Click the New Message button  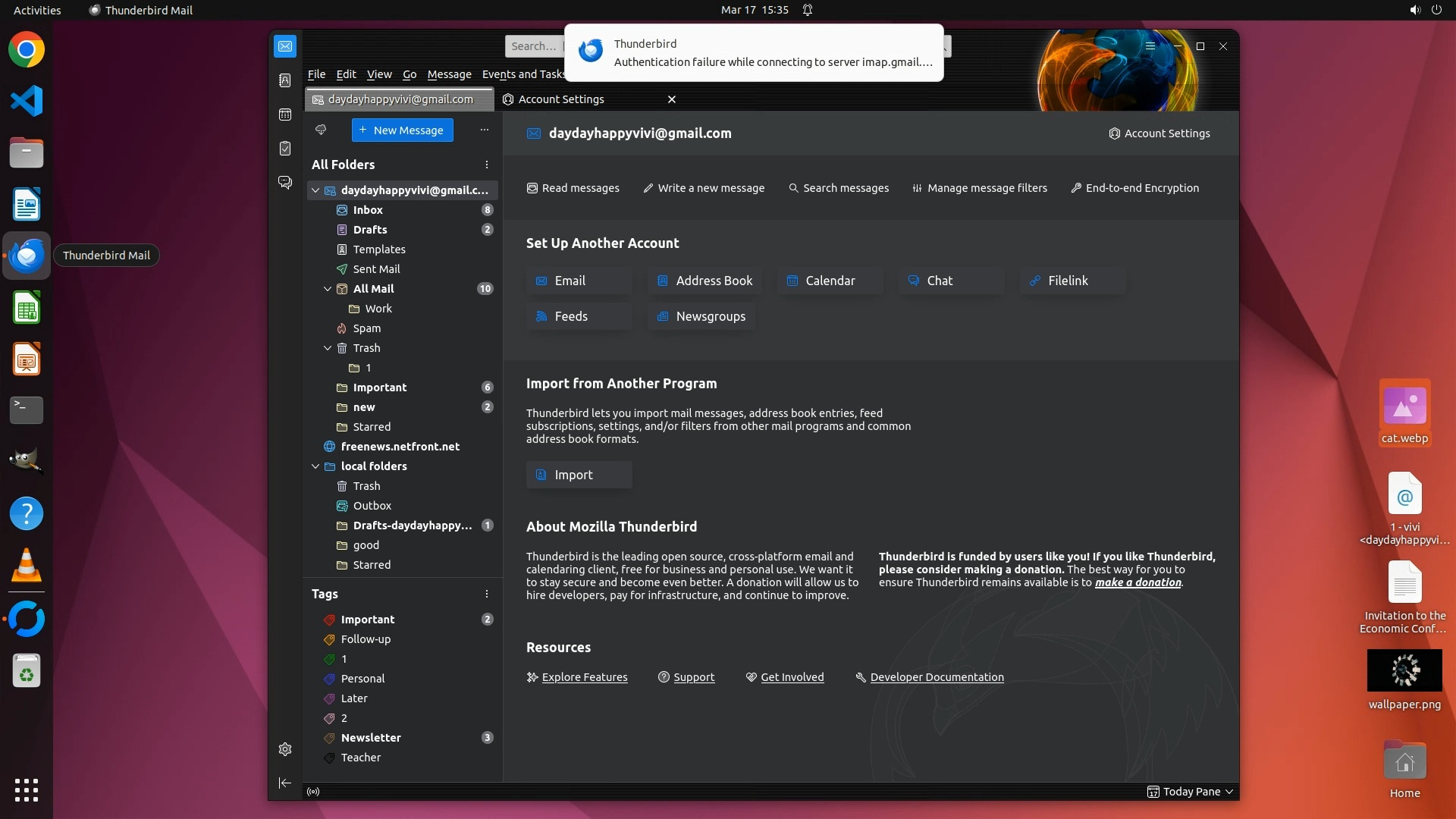pyautogui.click(x=402, y=130)
